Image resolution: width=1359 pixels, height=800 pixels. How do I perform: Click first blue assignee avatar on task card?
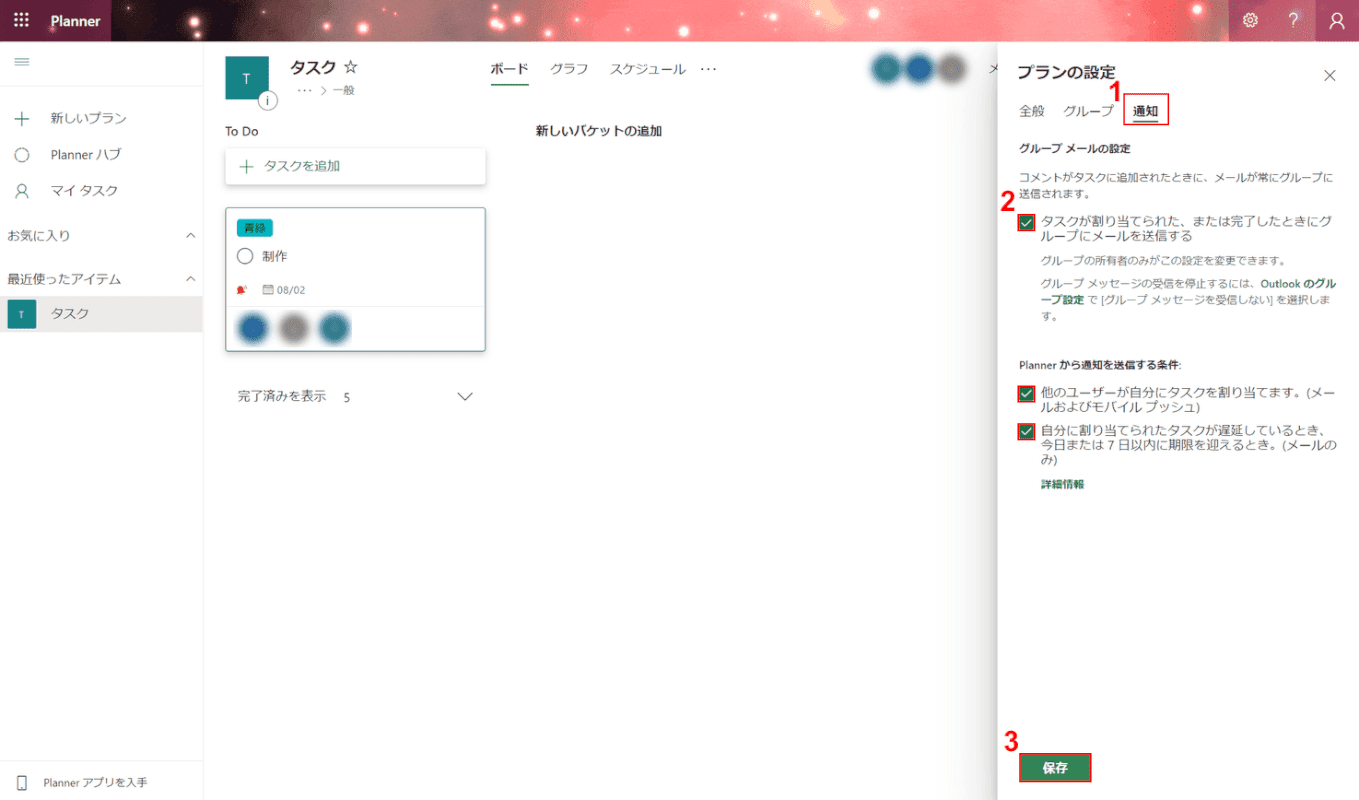click(x=254, y=328)
